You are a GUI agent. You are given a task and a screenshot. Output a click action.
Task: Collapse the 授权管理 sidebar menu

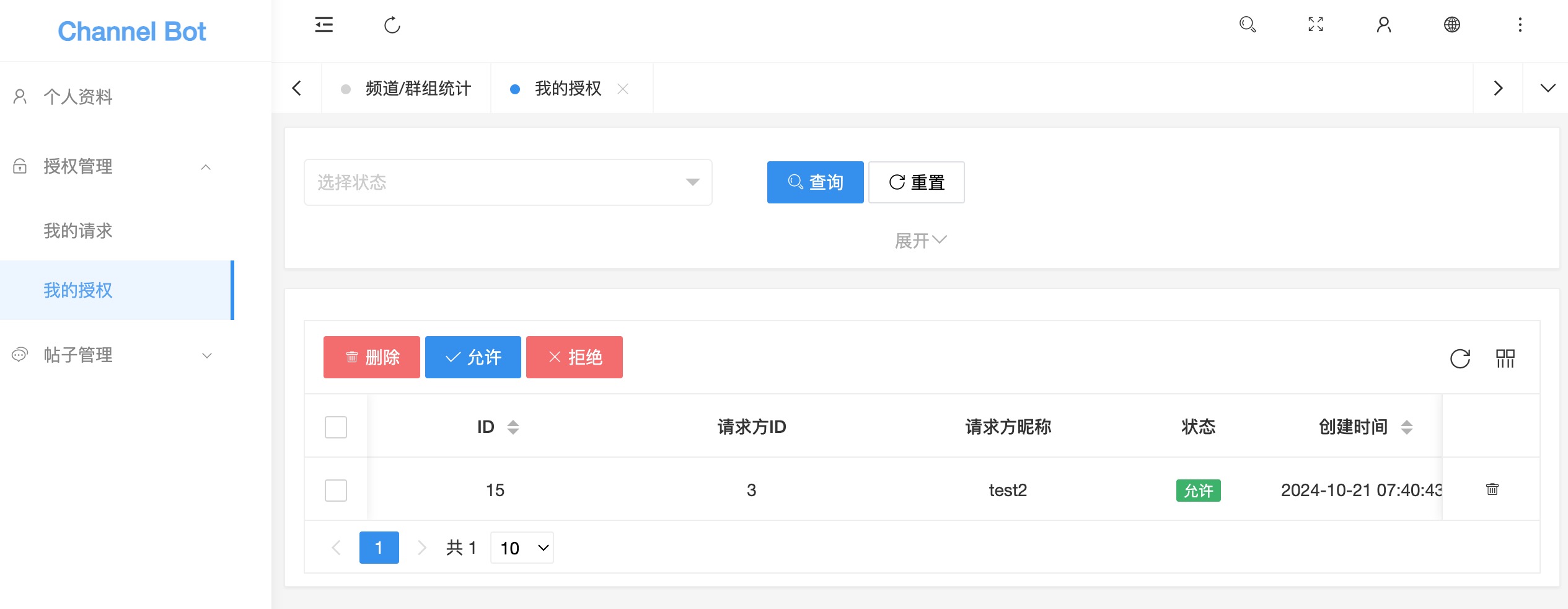click(117, 166)
